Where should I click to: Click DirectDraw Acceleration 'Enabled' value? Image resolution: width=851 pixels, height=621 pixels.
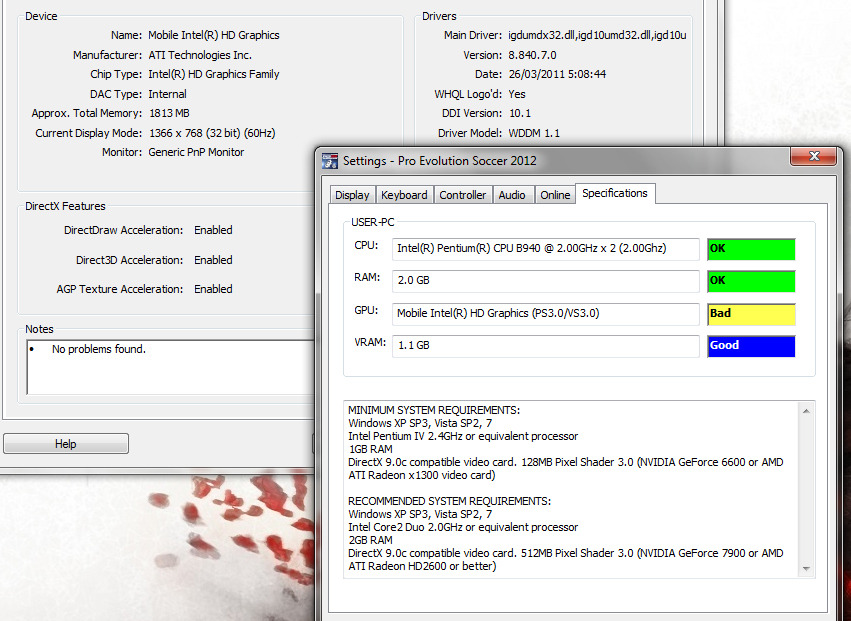click(x=213, y=230)
